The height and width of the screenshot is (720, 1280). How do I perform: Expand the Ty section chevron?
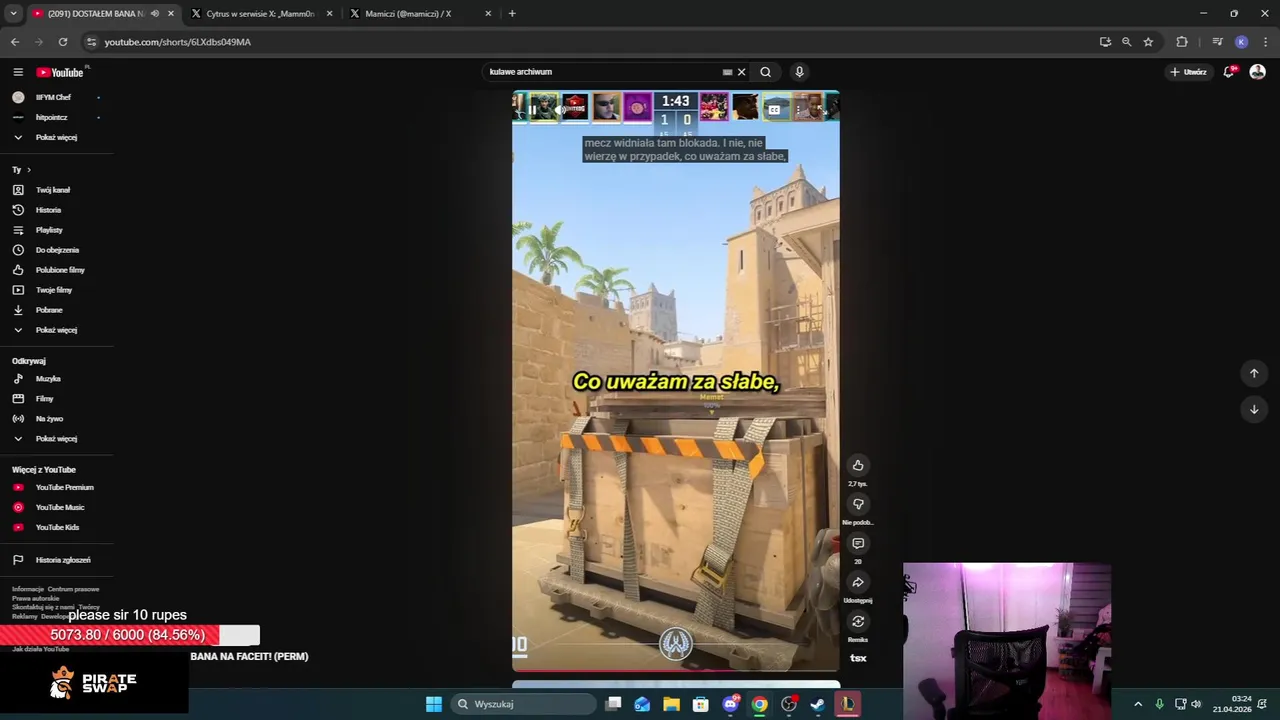(x=29, y=170)
